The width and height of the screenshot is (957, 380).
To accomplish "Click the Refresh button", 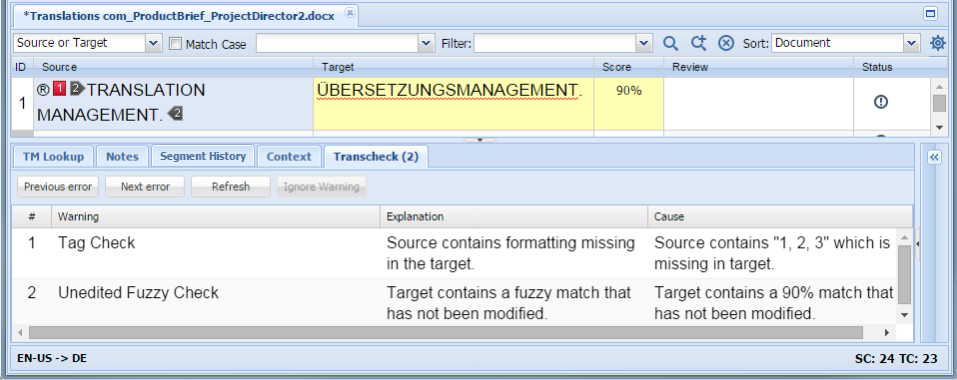I will tap(231, 187).
